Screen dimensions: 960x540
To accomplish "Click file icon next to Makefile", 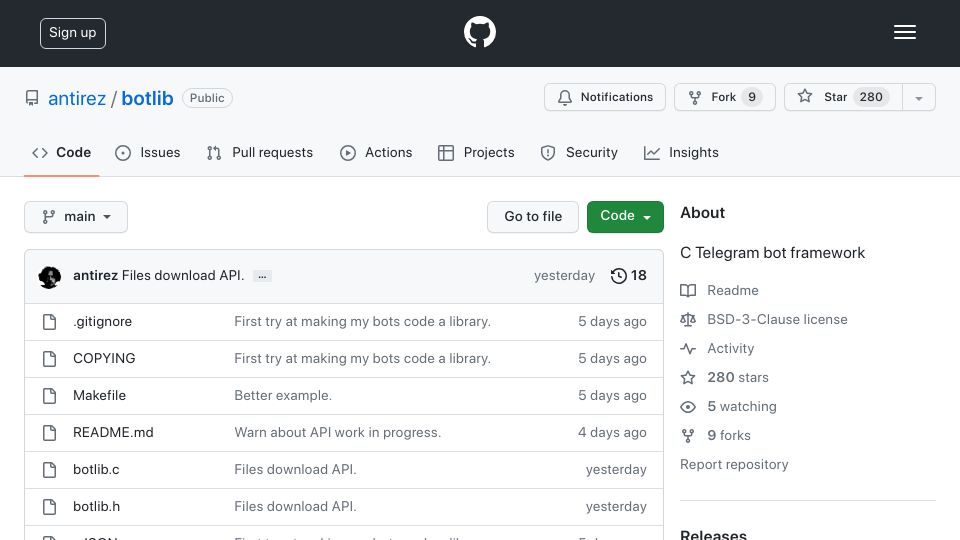I will click(50, 396).
